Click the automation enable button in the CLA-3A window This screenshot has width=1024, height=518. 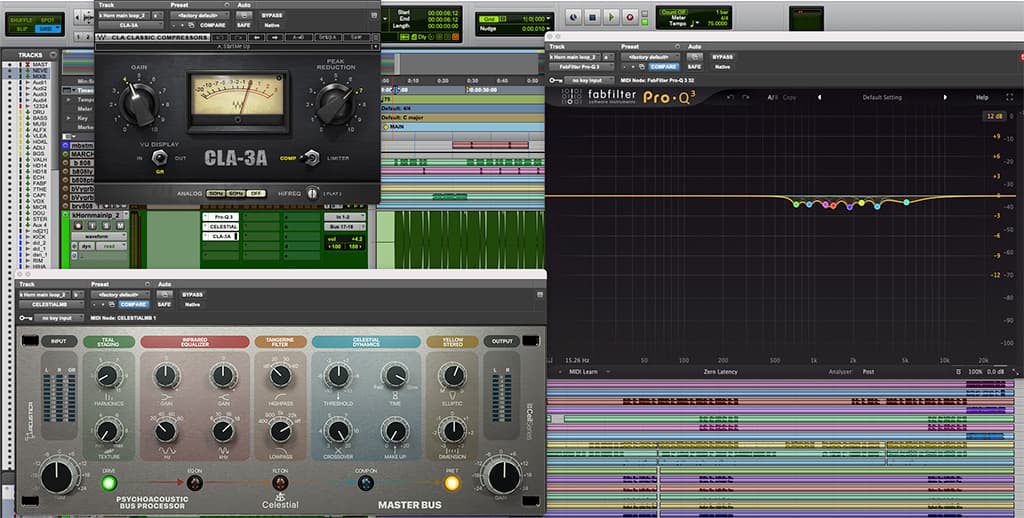click(x=244, y=16)
